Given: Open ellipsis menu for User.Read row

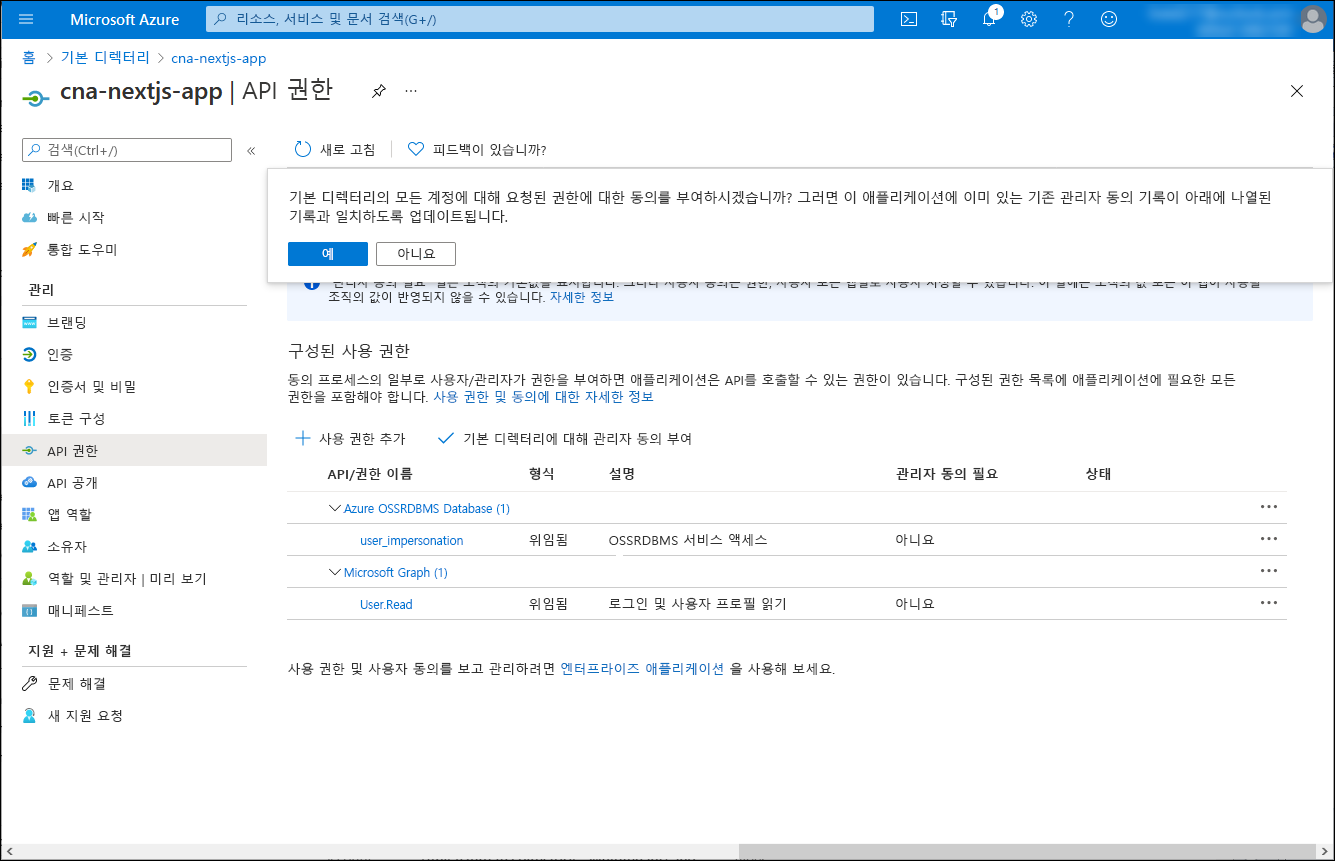Looking at the screenshot, I should pyautogui.click(x=1269, y=603).
